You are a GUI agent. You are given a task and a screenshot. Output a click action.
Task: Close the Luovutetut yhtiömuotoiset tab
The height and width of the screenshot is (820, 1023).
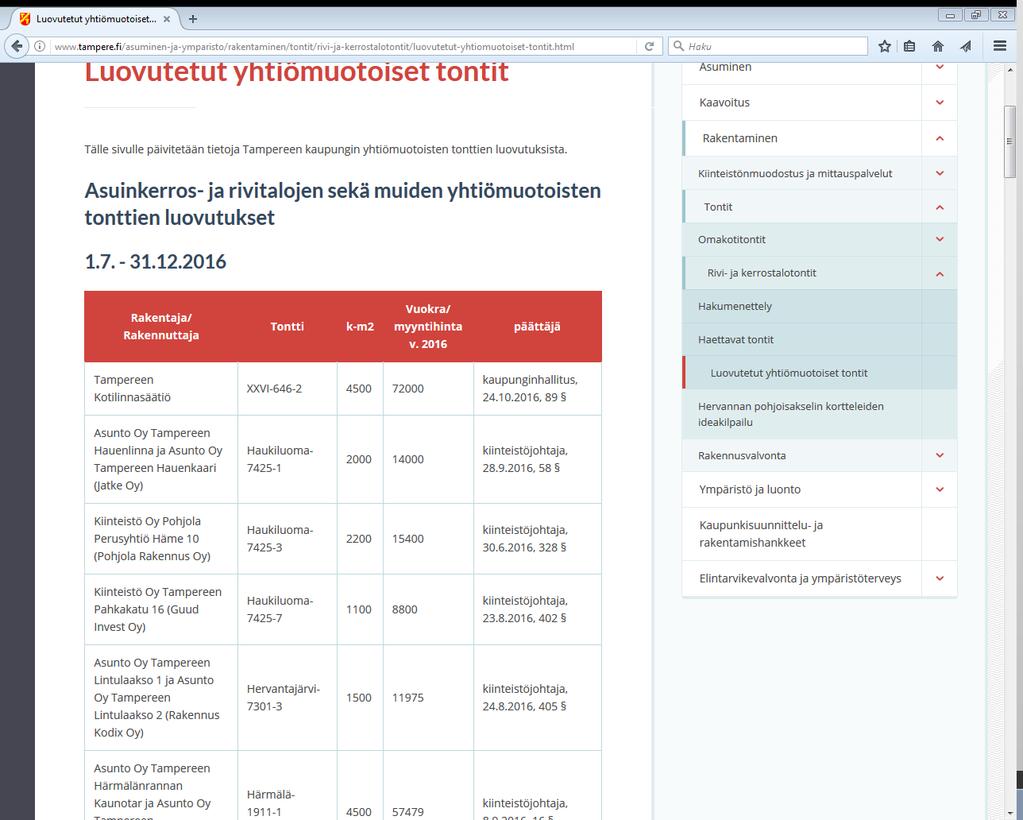pyautogui.click(x=166, y=19)
